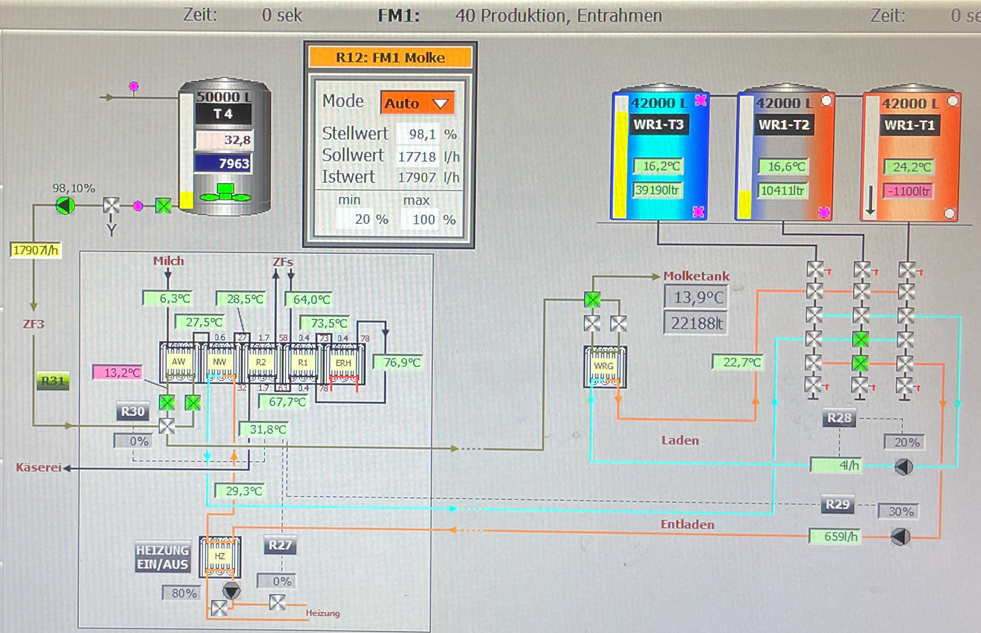Select the HZ heating exchanger icon
981x633 pixels.
click(x=220, y=556)
